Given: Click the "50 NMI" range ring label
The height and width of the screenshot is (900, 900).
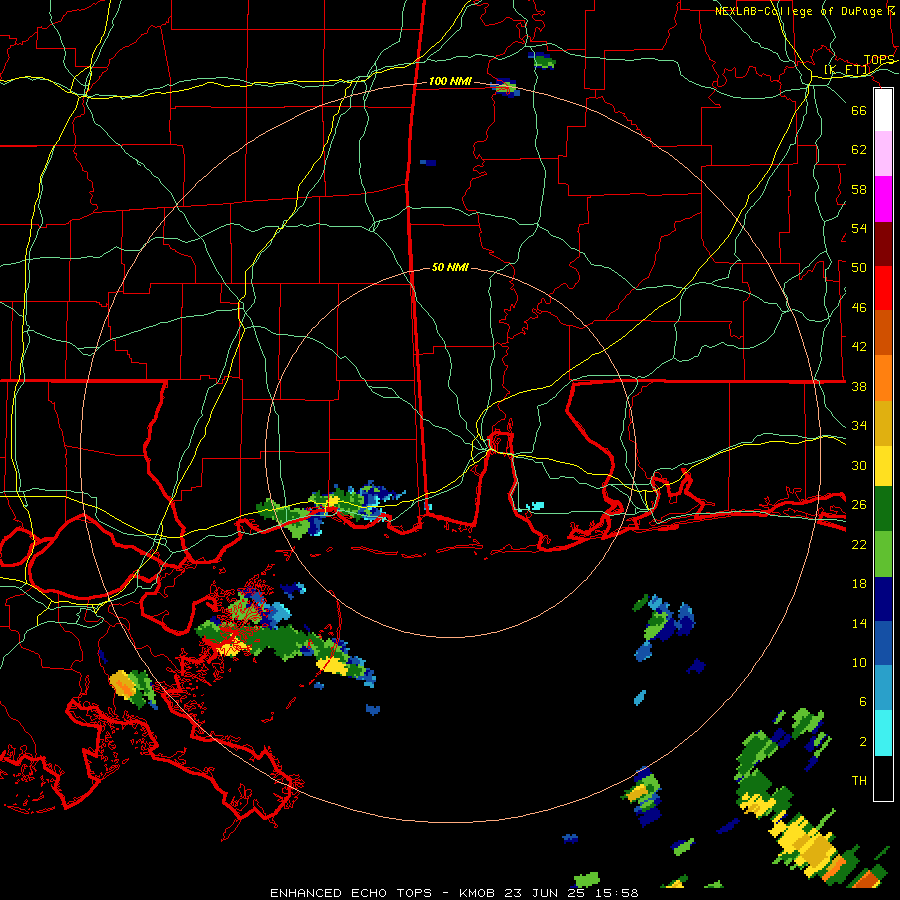Looking at the screenshot, I should coord(450,267).
